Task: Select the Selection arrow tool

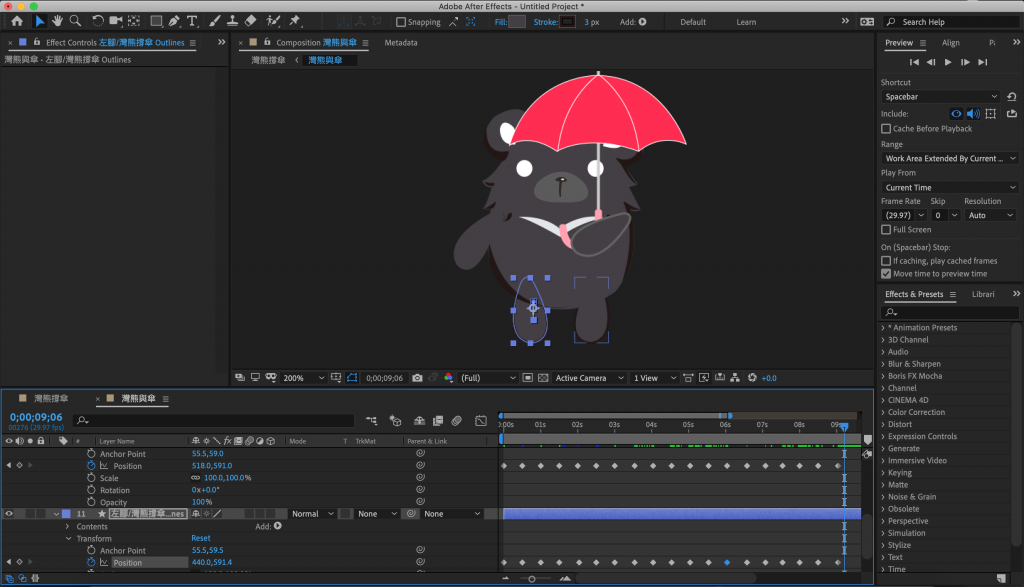Action: (x=39, y=22)
